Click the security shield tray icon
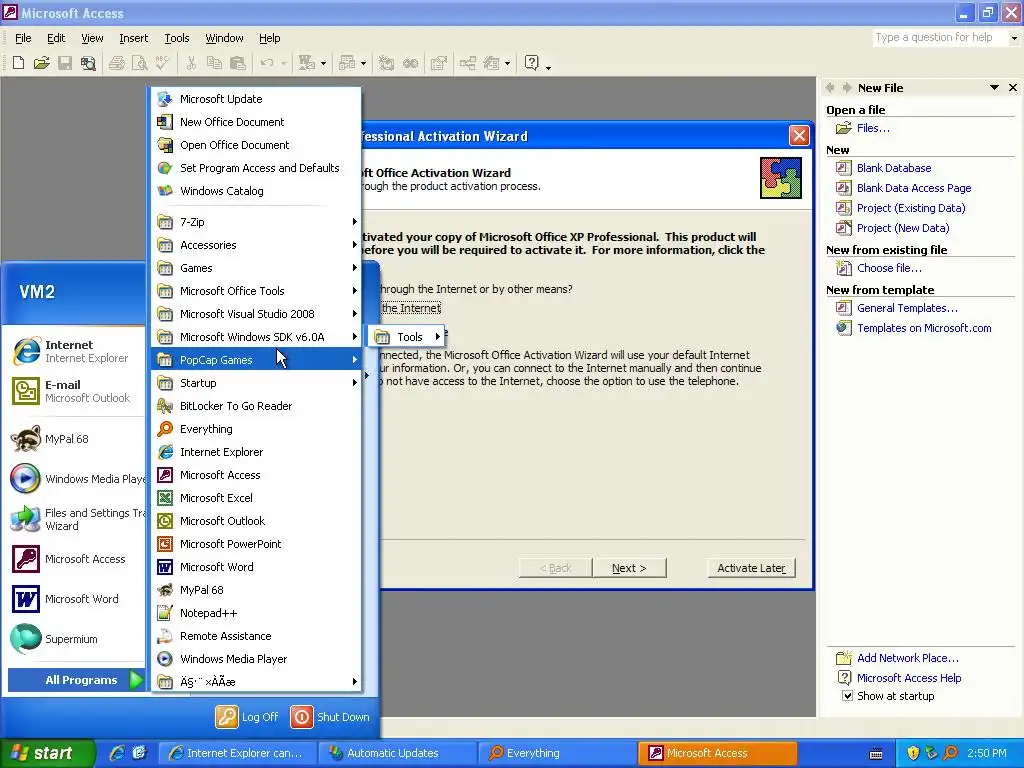Screen dimensions: 1024x768 tap(913, 753)
